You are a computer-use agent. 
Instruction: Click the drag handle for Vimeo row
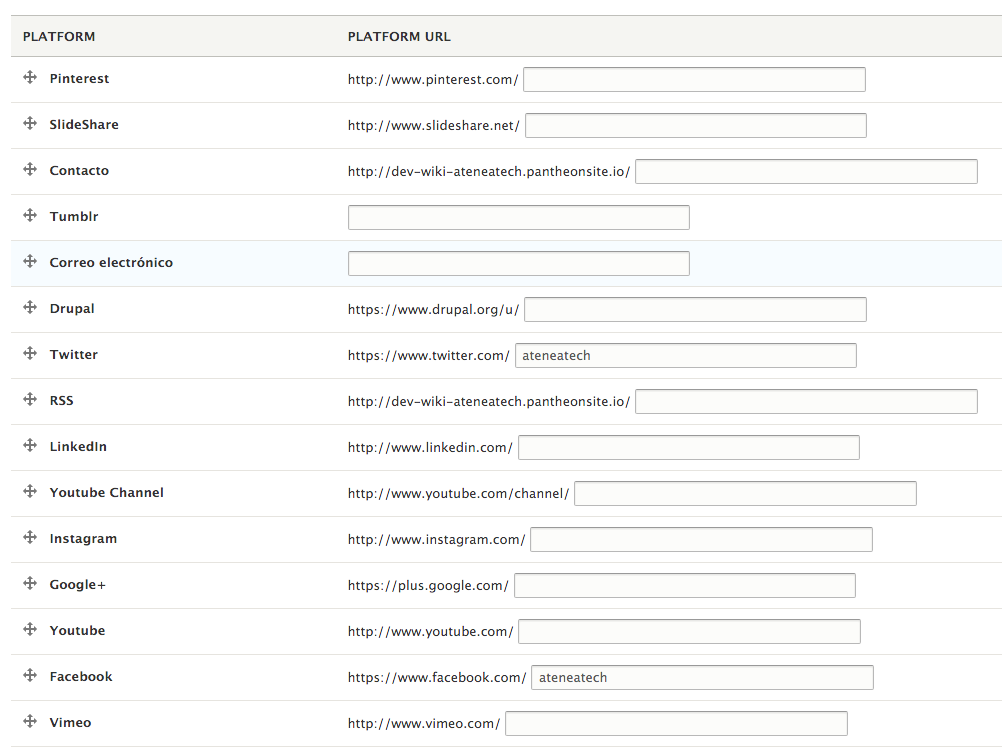click(x=30, y=722)
